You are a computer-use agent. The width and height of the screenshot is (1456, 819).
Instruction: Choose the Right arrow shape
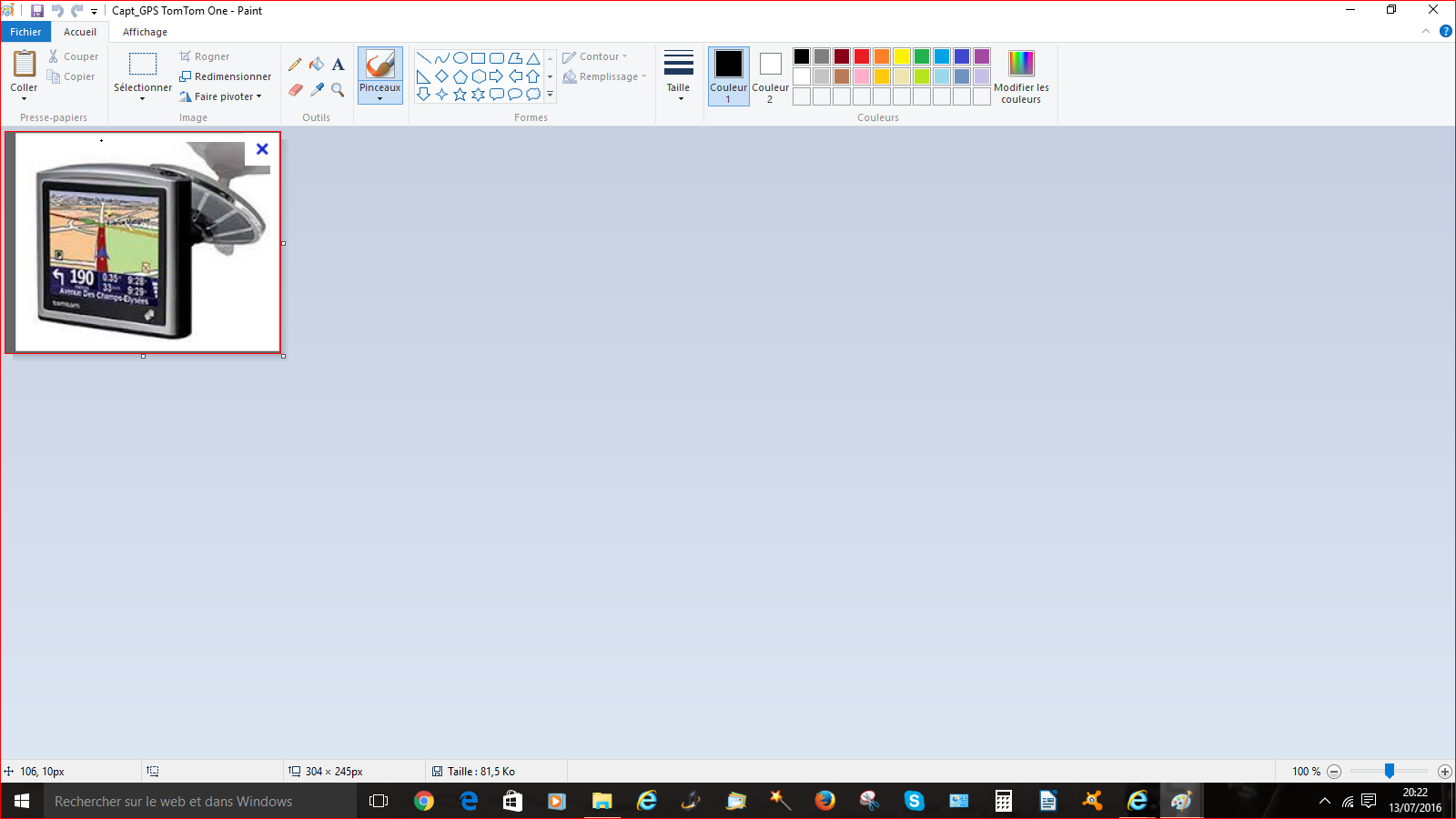coord(497,76)
